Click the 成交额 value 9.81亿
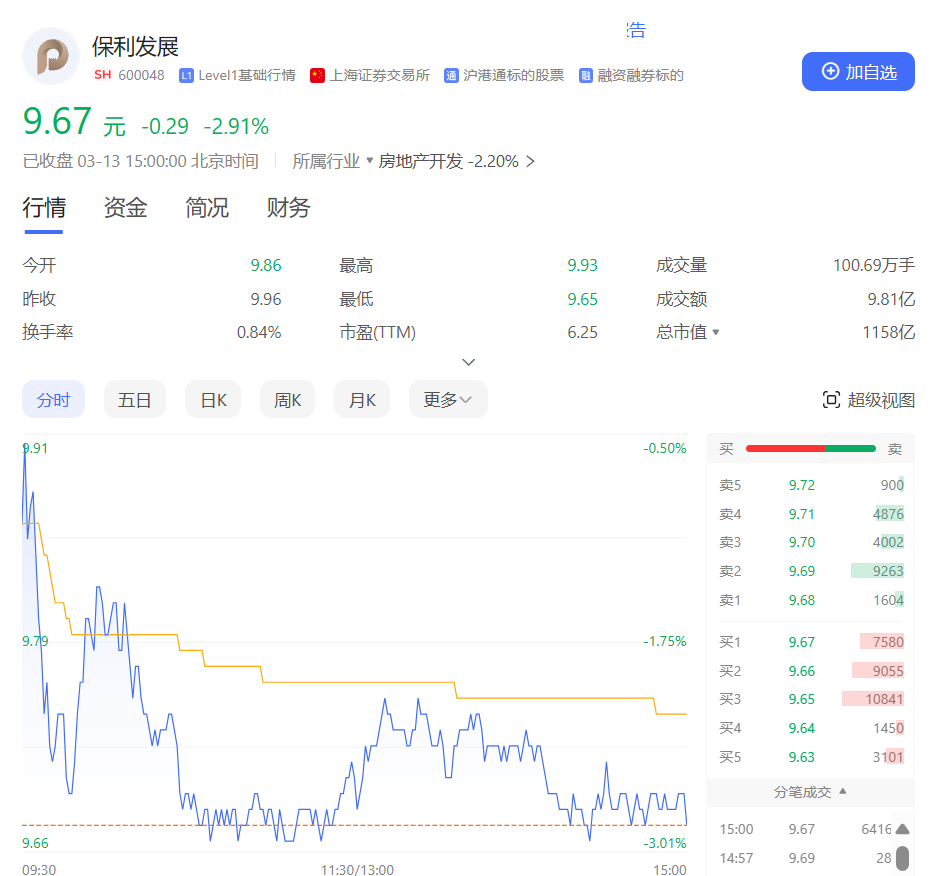The width and height of the screenshot is (936, 876). point(891,299)
